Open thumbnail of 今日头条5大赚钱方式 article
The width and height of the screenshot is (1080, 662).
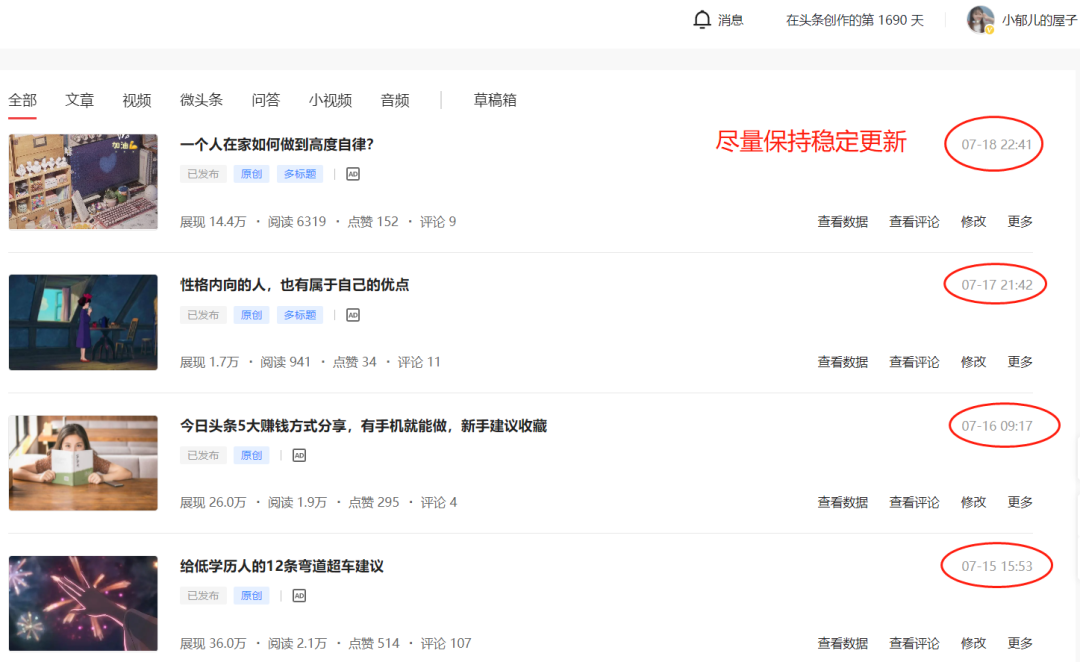click(x=83, y=463)
